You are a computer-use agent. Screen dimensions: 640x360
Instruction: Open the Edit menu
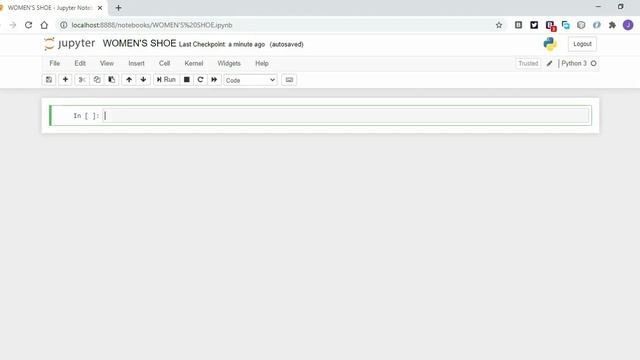80,63
